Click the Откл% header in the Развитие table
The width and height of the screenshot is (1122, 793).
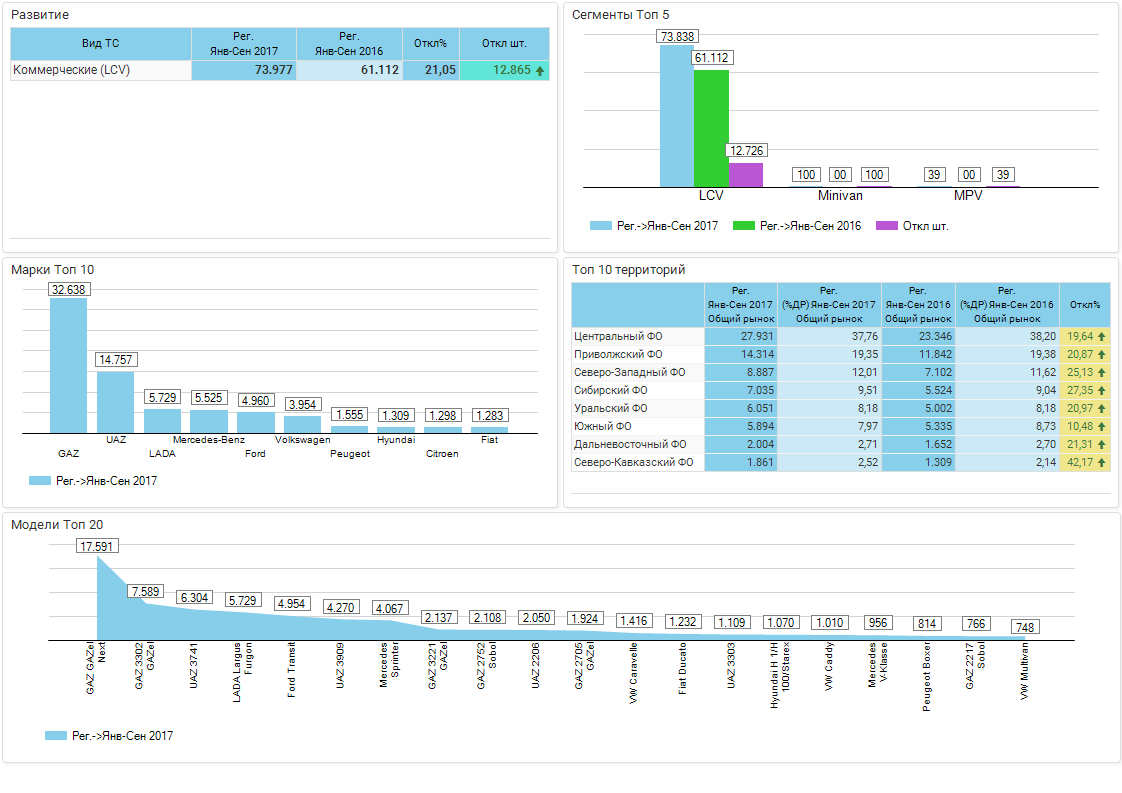[x=431, y=44]
